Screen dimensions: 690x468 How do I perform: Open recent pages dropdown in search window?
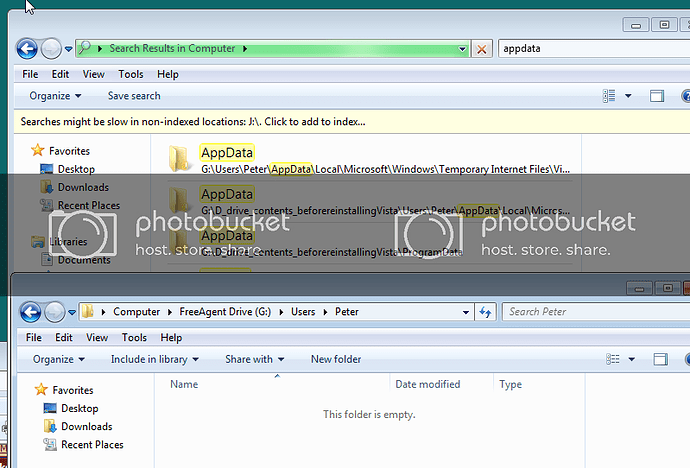pyautogui.click(x=68, y=49)
